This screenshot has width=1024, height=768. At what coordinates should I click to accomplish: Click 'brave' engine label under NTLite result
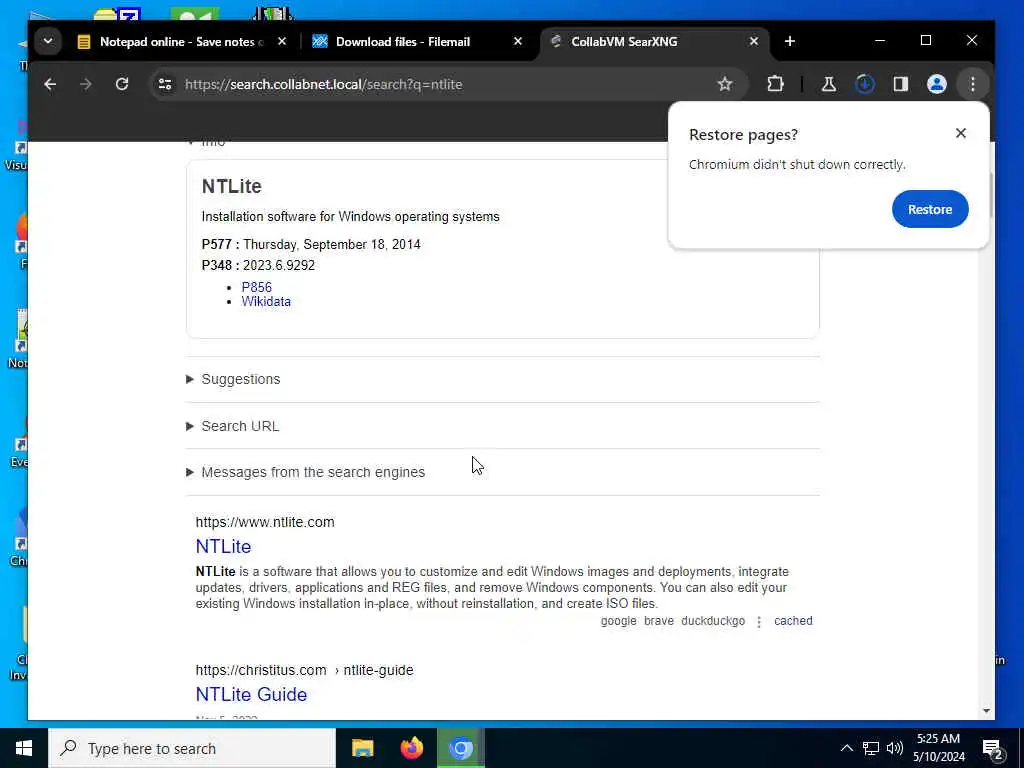pyautogui.click(x=658, y=620)
